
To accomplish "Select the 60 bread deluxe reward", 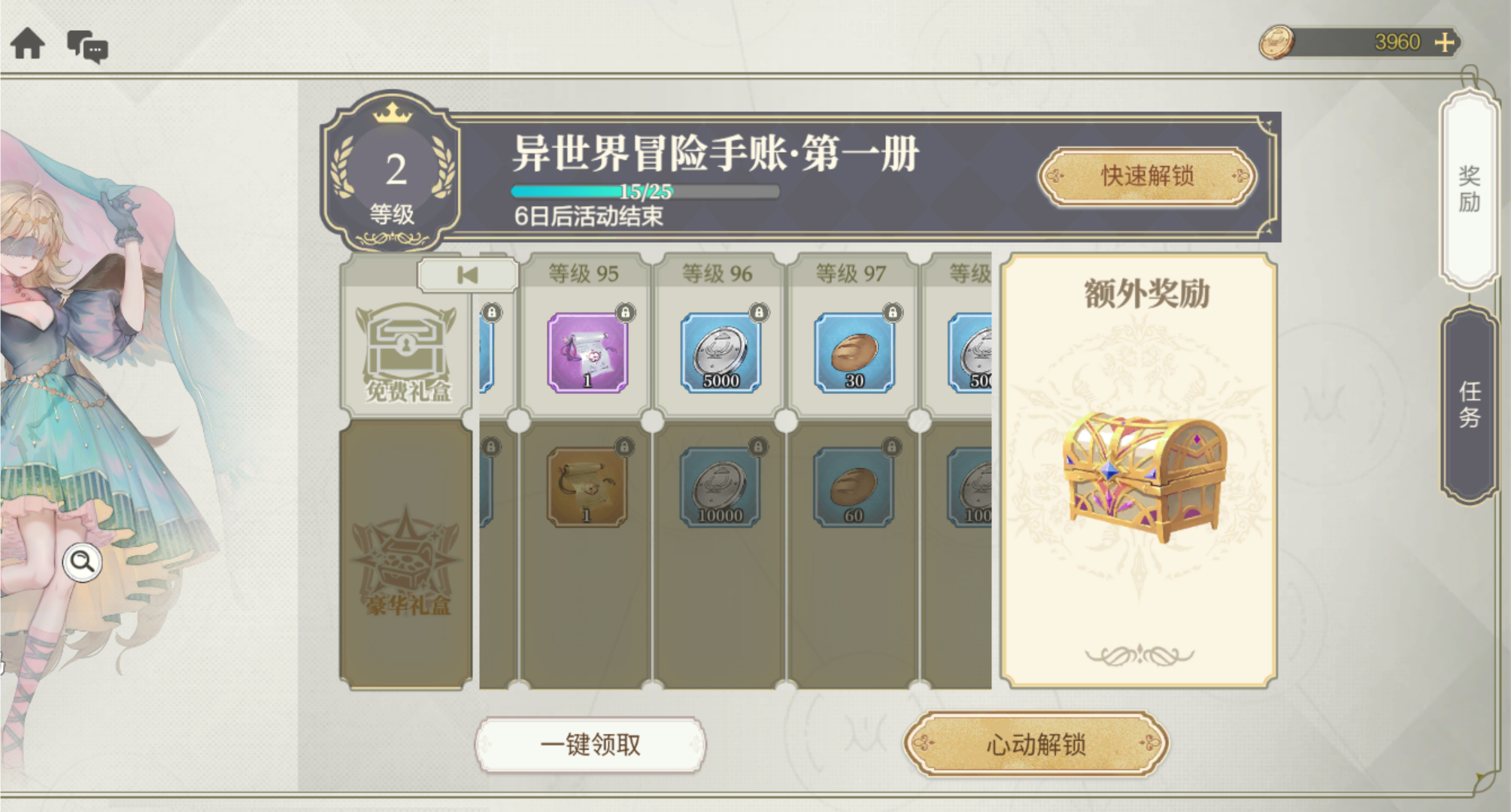I will 854,487.
